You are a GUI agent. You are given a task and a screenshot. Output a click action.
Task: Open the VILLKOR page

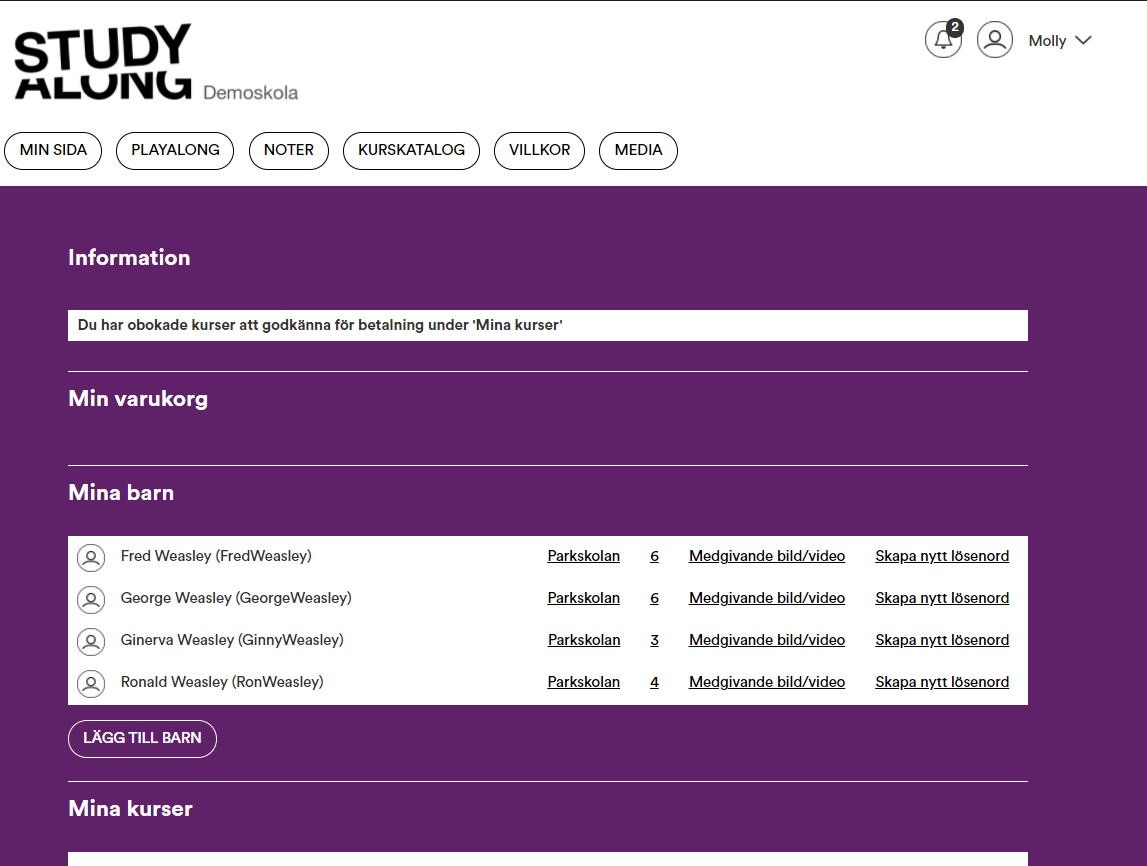pos(539,151)
